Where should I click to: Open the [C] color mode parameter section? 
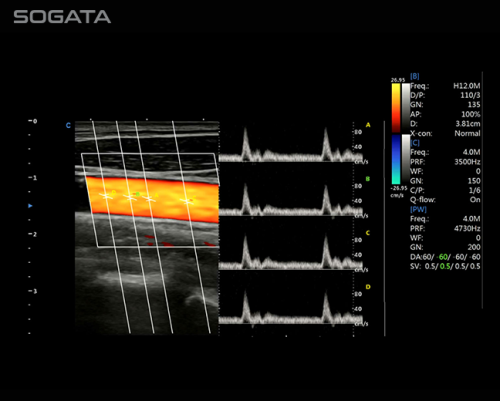click(x=415, y=143)
